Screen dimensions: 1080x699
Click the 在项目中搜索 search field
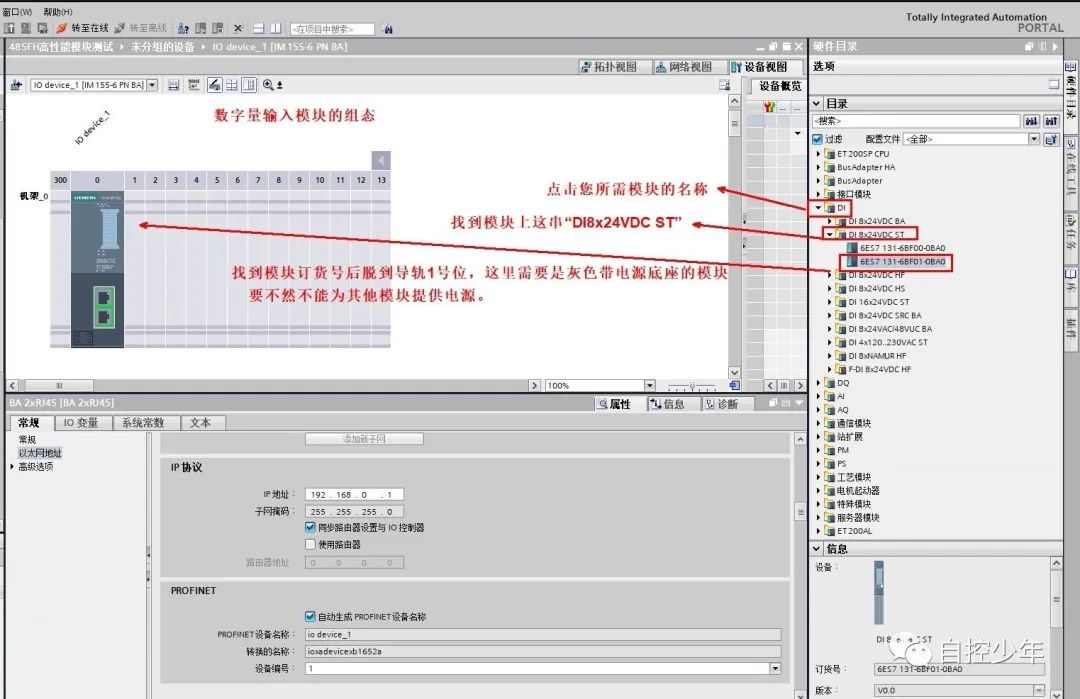(x=333, y=29)
